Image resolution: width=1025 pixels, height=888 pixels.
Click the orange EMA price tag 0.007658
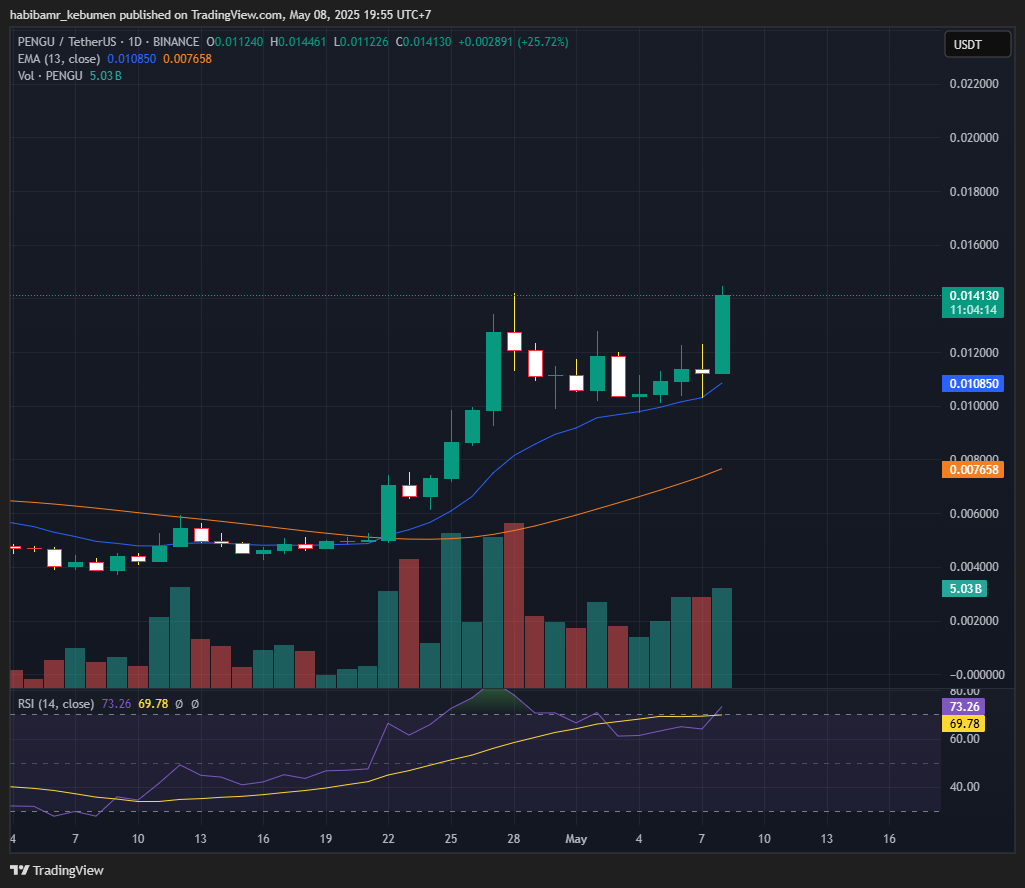[x=973, y=469]
